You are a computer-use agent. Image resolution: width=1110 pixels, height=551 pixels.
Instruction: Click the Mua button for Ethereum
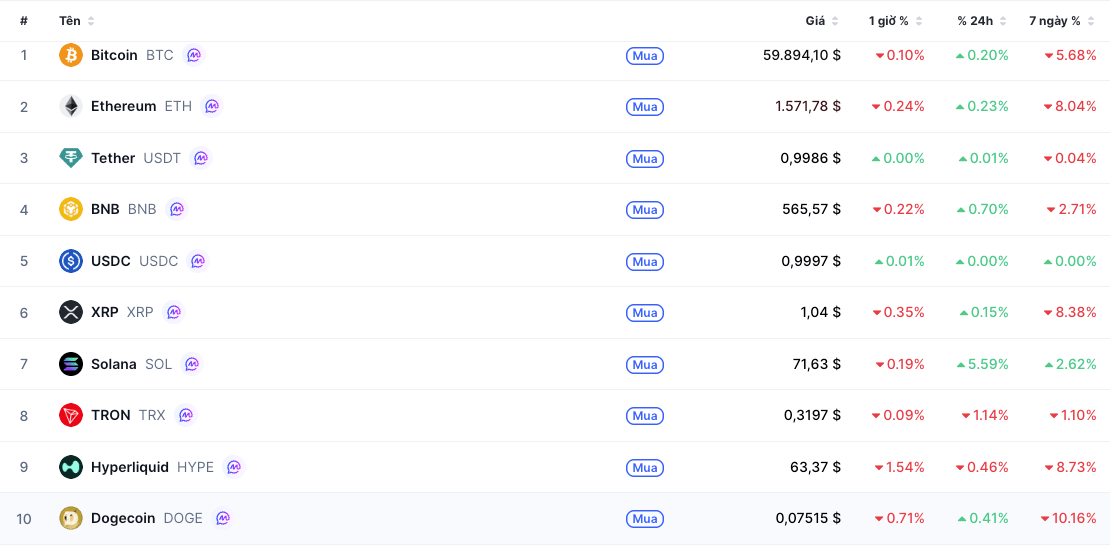pos(645,107)
